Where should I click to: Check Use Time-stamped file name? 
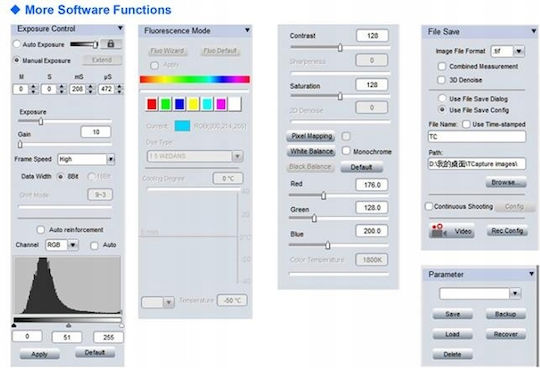point(466,124)
